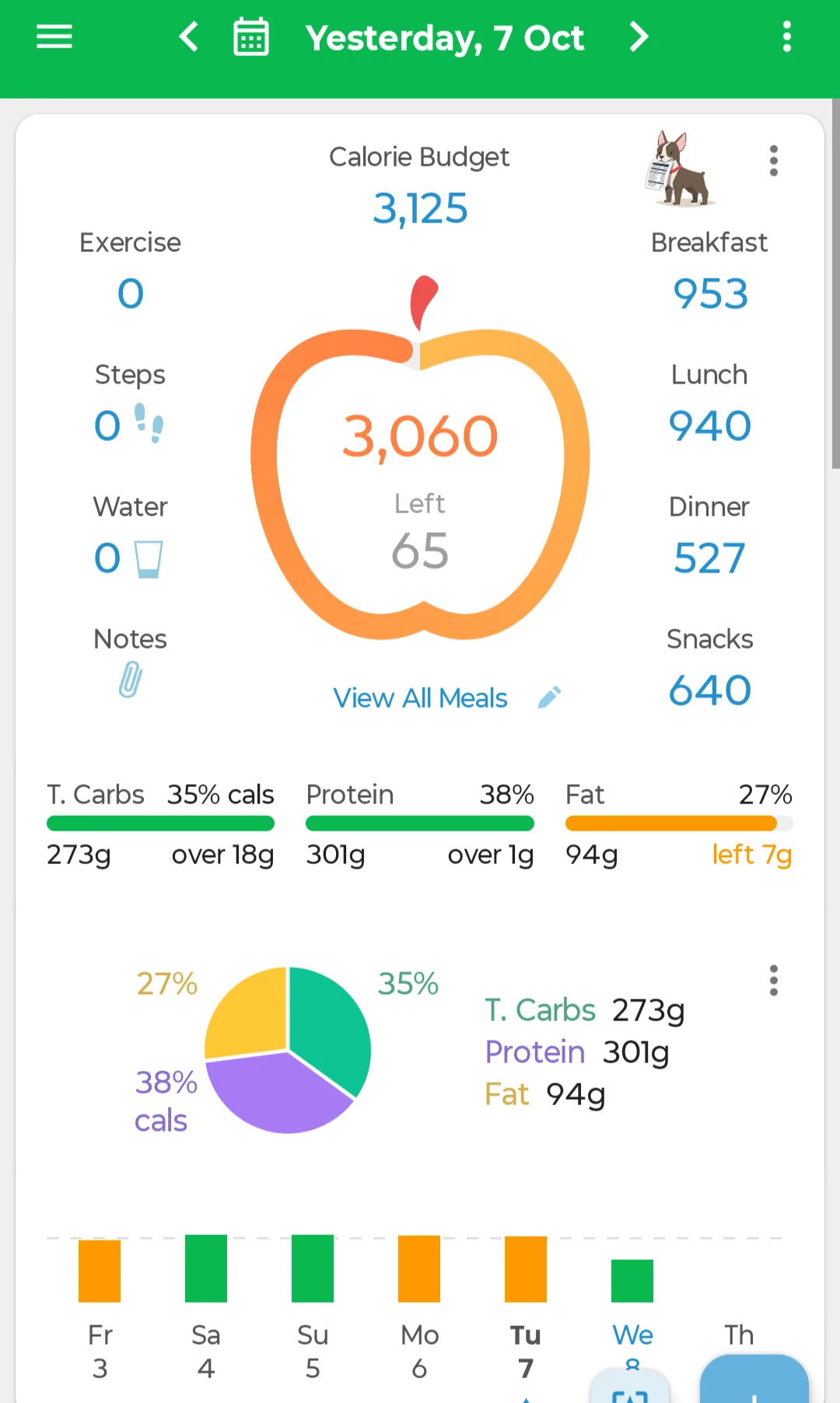This screenshot has height=1403, width=840.
Task: Tap the water glass icon
Action: (x=148, y=559)
